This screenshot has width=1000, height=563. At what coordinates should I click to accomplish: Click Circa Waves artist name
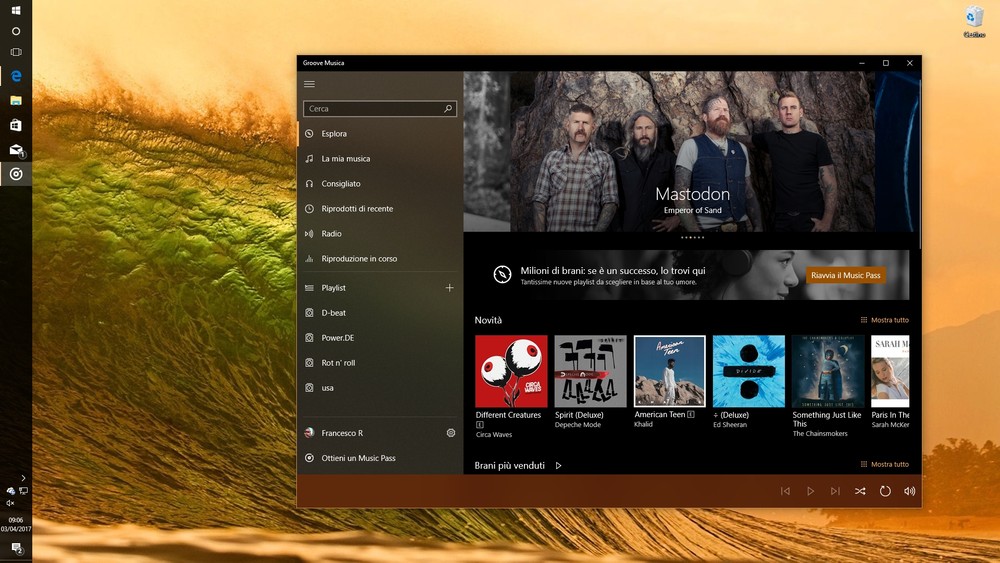pyautogui.click(x=494, y=435)
